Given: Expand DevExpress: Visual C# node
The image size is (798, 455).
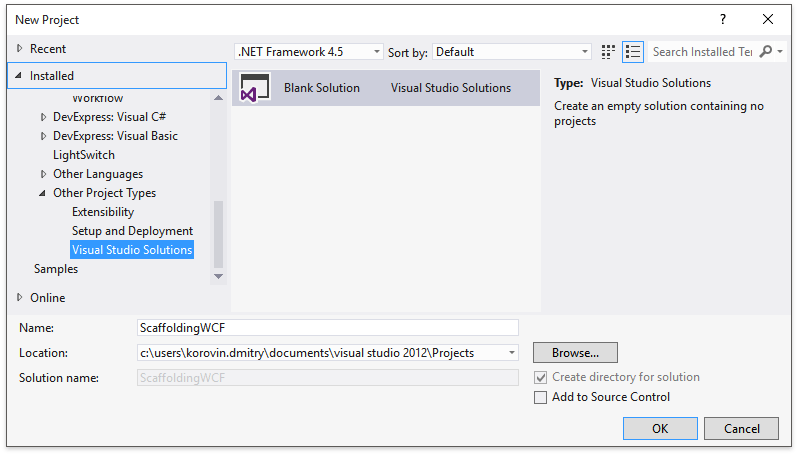Looking at the screenshot, I should 44,117.
